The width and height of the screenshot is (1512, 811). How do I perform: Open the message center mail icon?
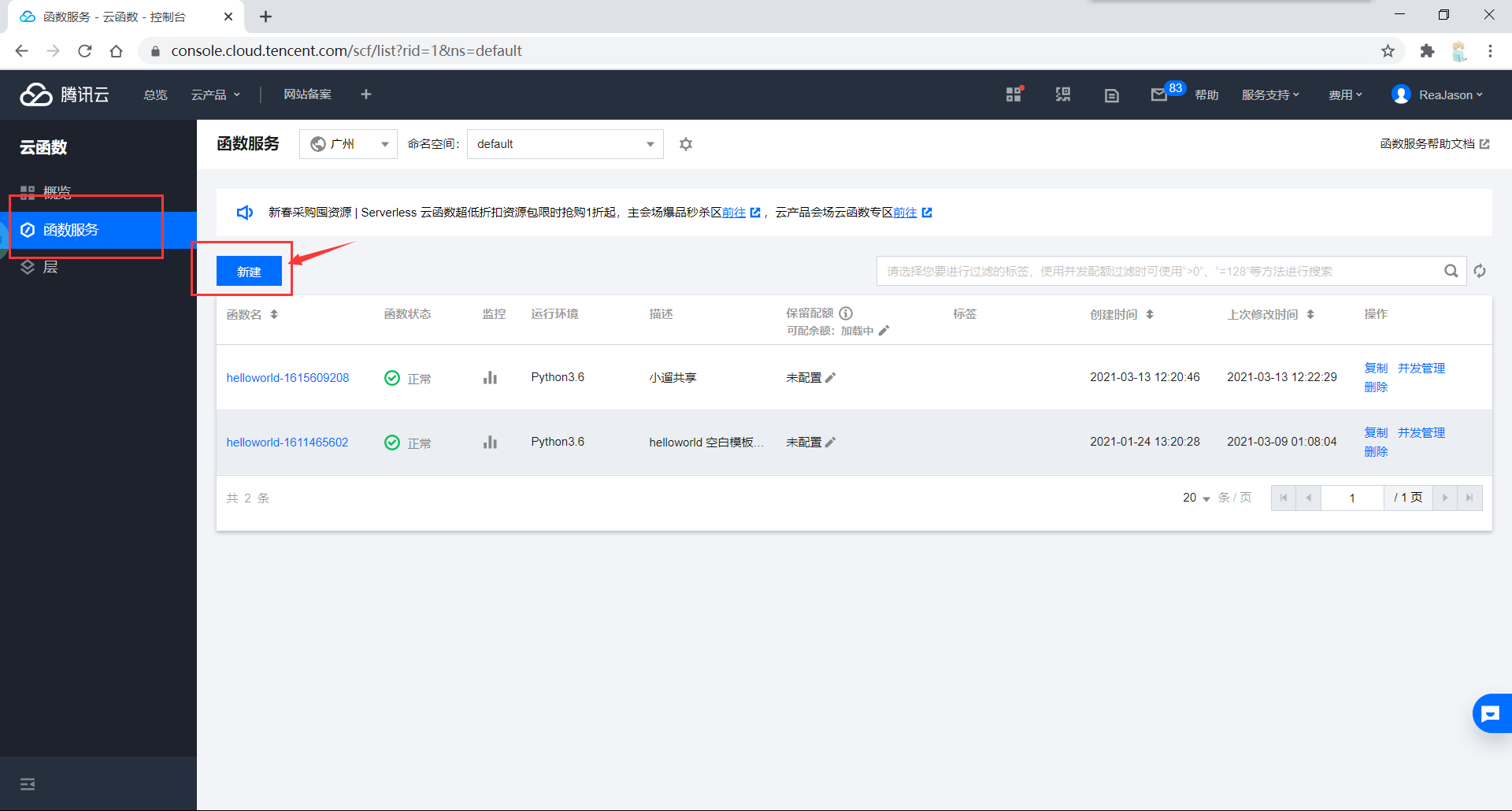(x=1158, y=95)
